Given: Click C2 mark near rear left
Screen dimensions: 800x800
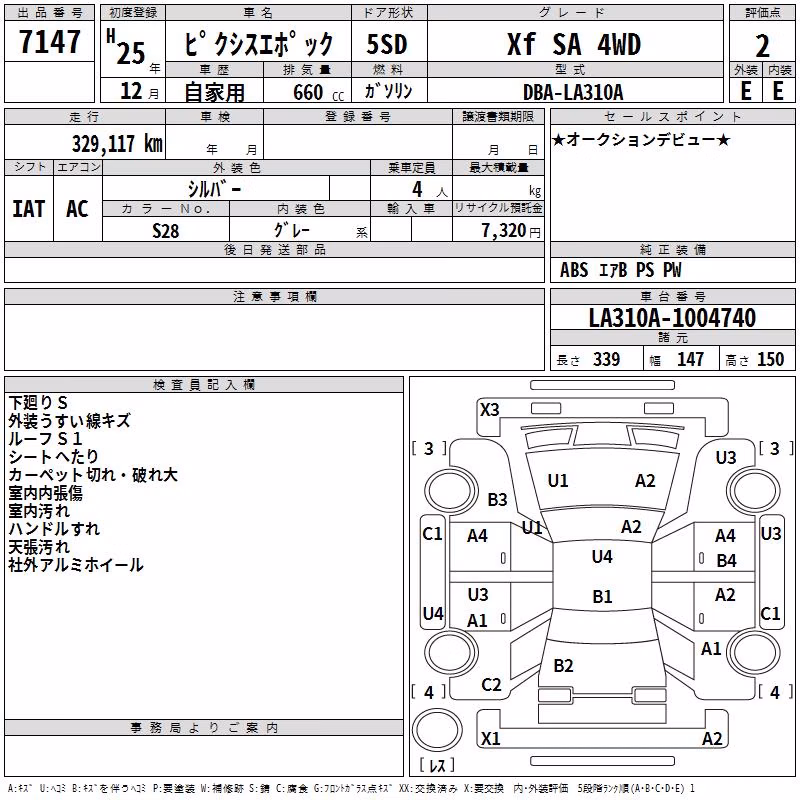Looking at the screenshot, I should pyautogui.click(x=491, y=685).
